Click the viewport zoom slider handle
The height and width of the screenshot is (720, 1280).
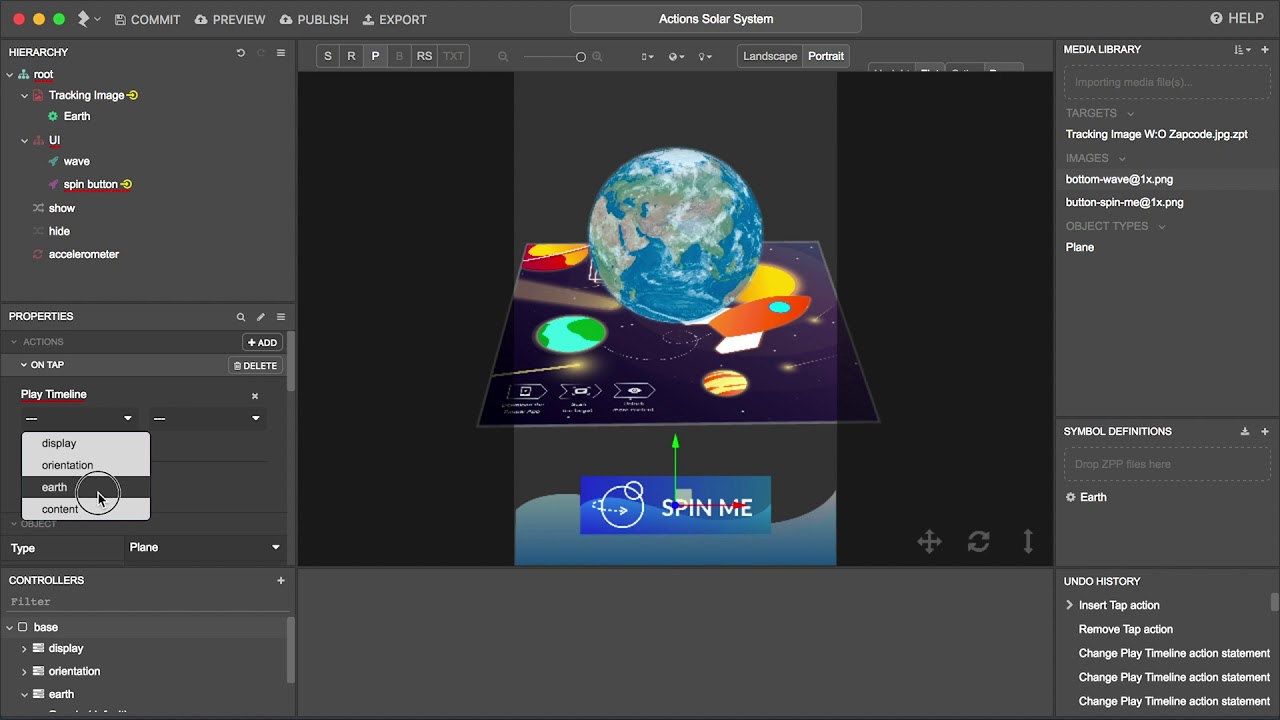point(581,57)
